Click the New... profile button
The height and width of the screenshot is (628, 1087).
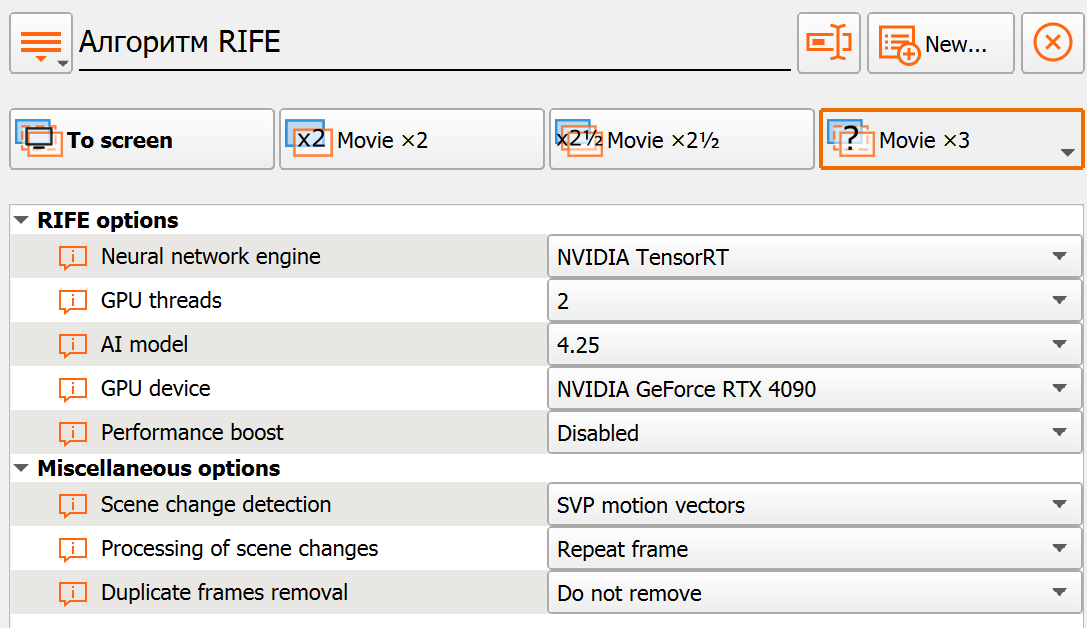(940, 43)
